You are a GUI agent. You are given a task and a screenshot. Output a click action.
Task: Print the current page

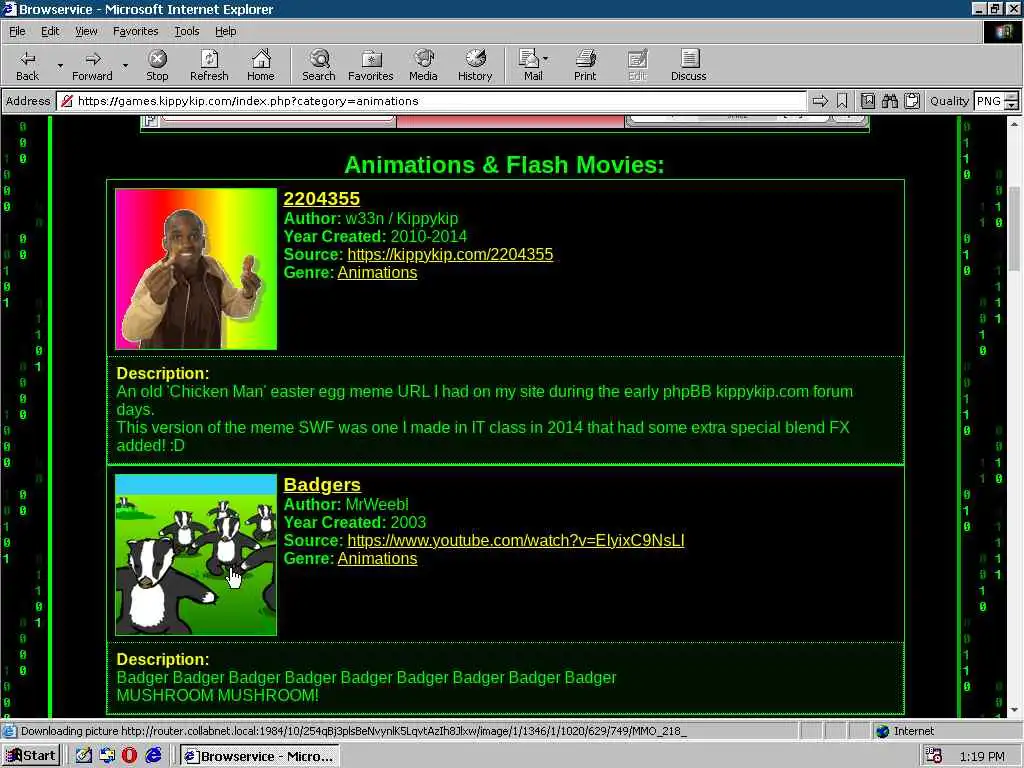tap(585, 65)
